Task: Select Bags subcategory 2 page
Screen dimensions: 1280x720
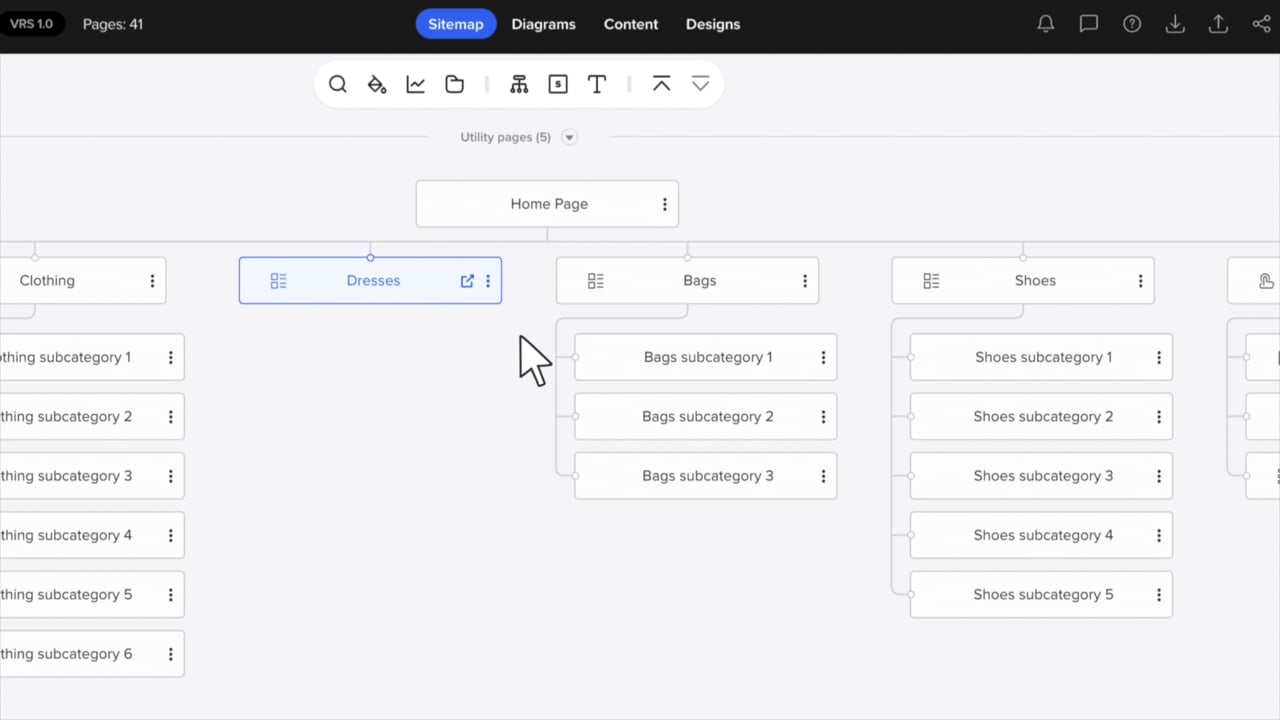Action: pos(706,417)
